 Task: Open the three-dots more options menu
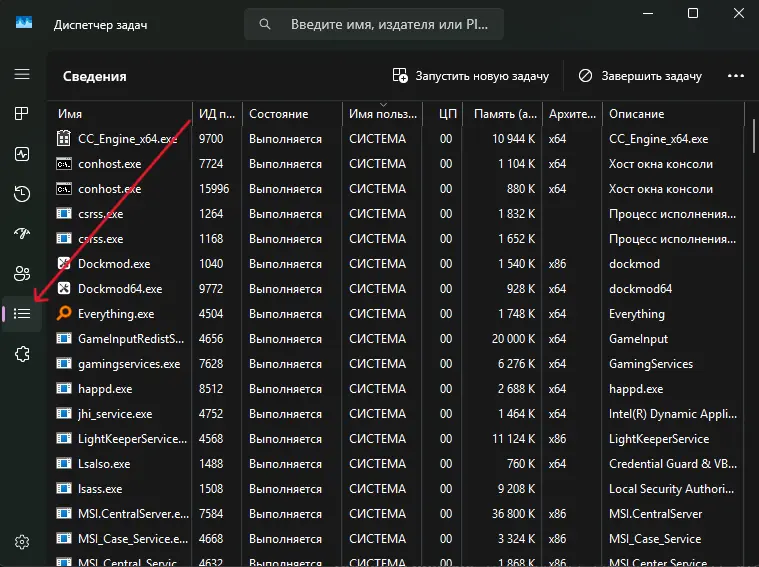pos(736,76)
